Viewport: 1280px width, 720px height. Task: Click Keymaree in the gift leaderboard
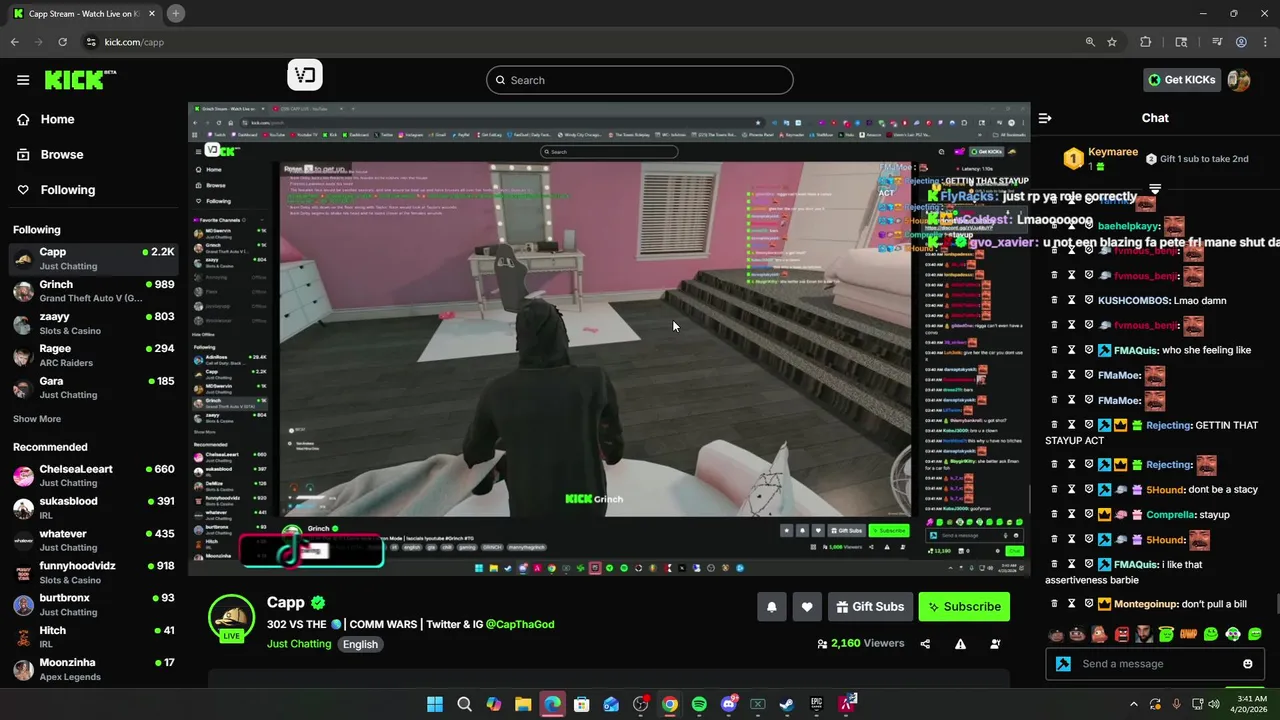pos(1112,152)
